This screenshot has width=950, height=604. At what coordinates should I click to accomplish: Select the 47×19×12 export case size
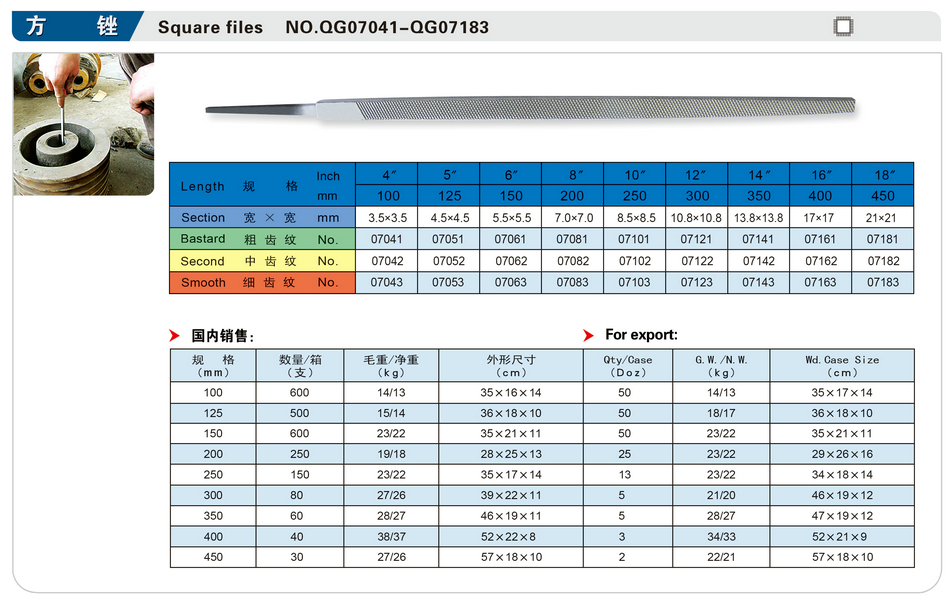[842, 516]
